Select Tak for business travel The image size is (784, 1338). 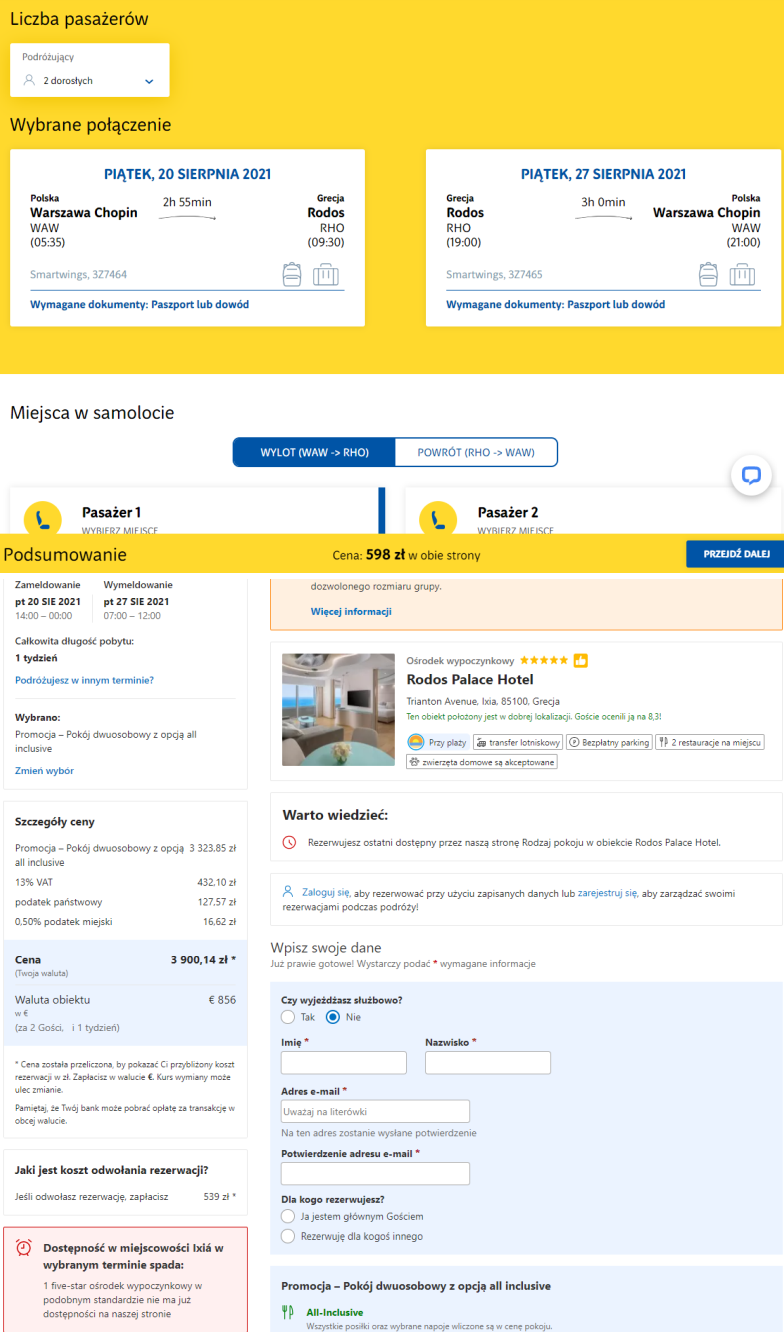288,1017
